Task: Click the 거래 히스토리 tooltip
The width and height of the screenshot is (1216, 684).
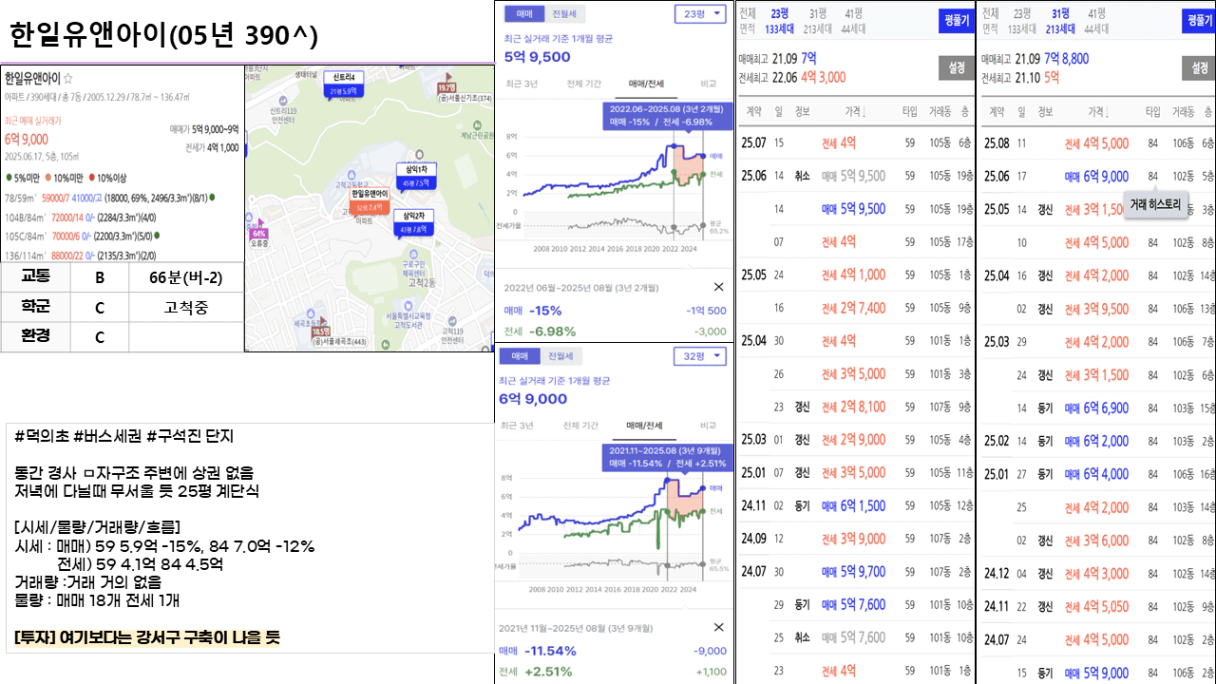Action: point(1156,203)
